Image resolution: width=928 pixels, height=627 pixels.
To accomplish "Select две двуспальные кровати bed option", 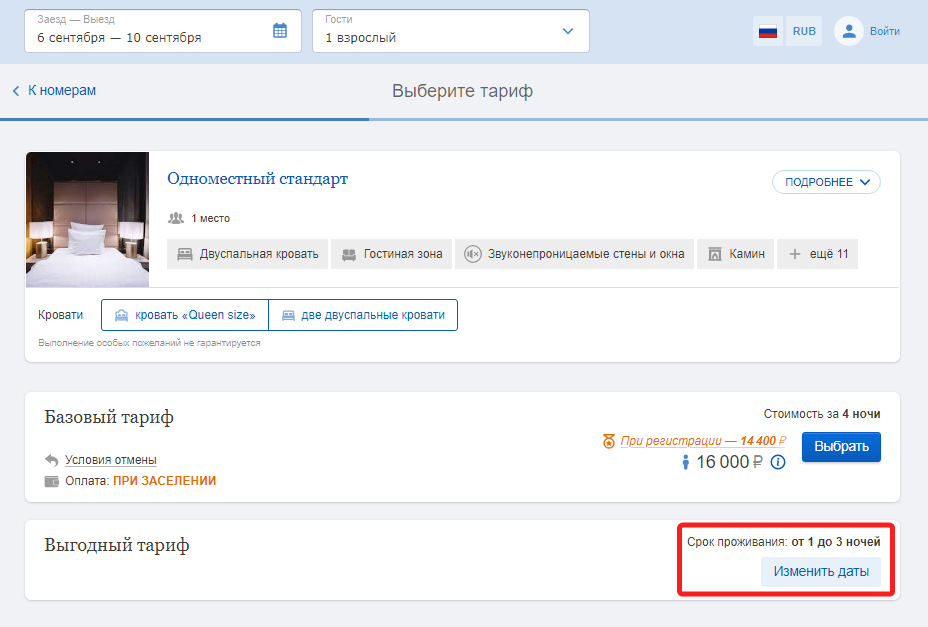I will click(363, 315).
